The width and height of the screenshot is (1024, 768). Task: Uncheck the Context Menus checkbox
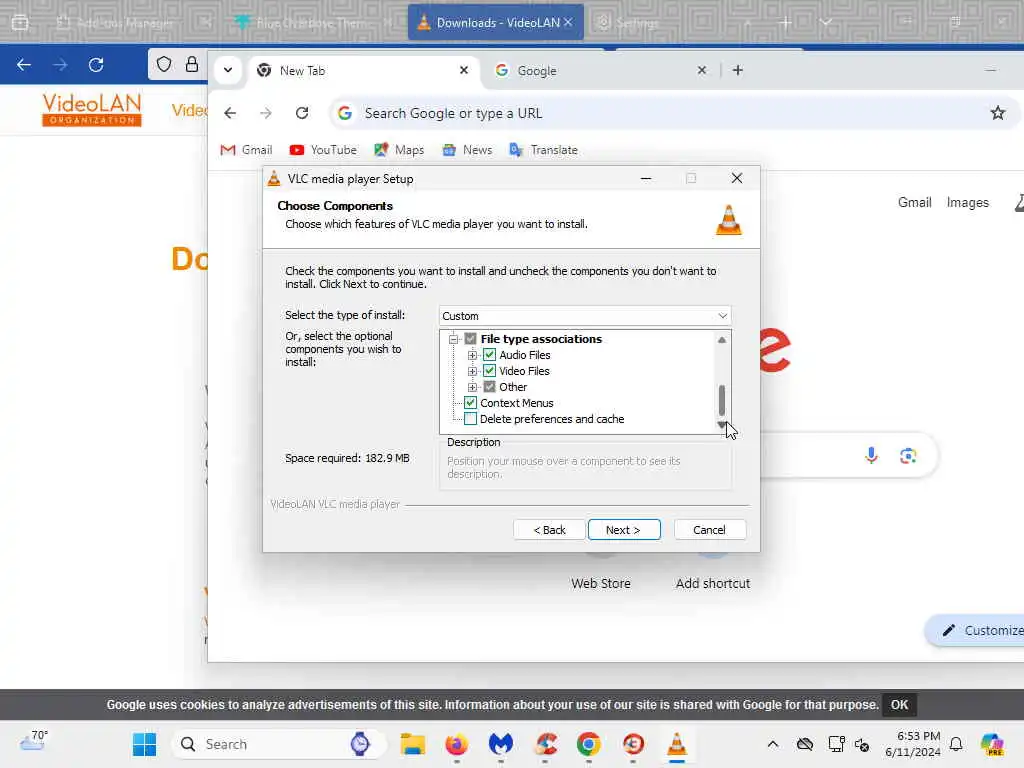pyautogui.click(x=470, y=403)
